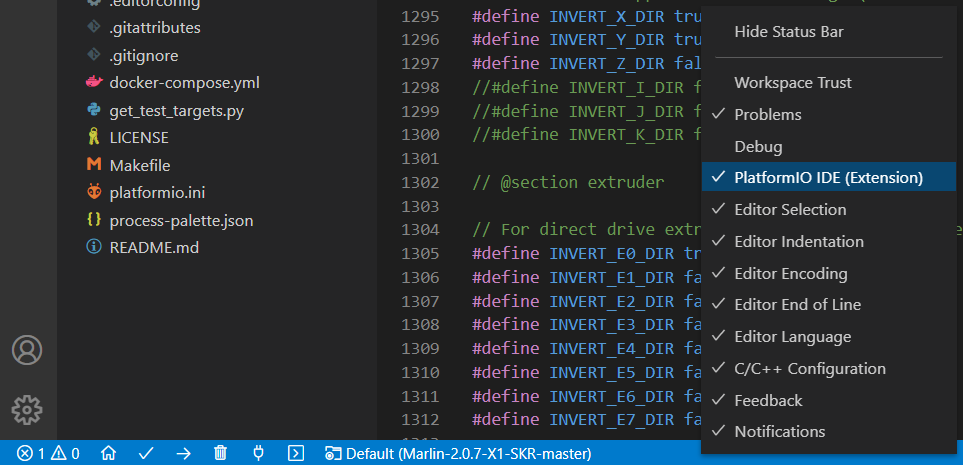Uncheck PlatformIO IDE (Extension) status item
This screenshot has width=963, height=465.
pos(828,178)
